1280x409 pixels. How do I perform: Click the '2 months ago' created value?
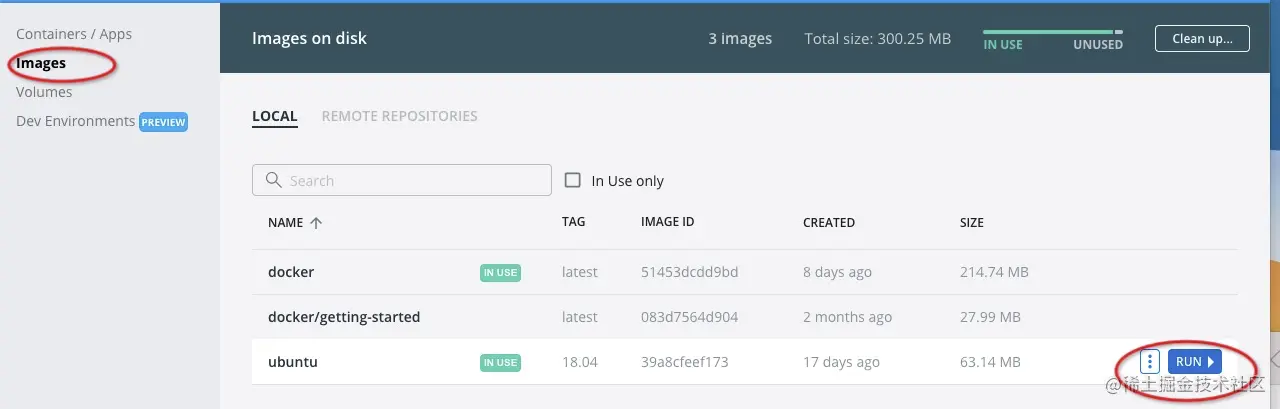[x=847, y=317]
